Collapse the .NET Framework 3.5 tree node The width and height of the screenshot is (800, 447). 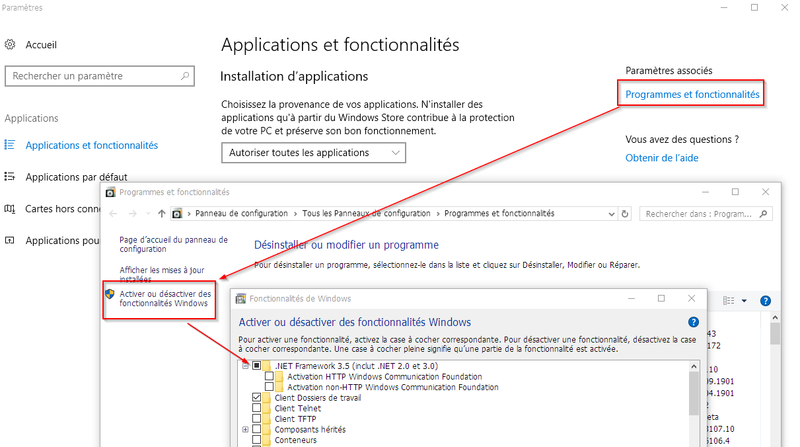(x=245, y=366)
